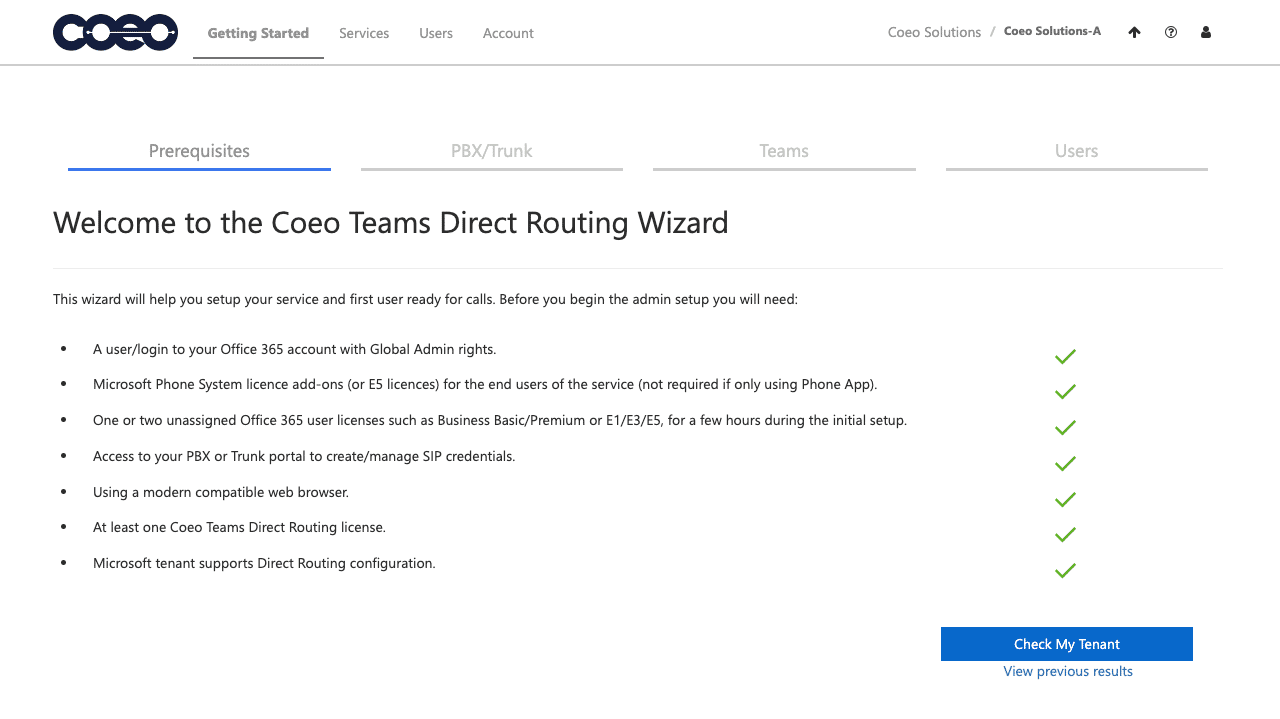This screenshot has width=1280, height=719.
Task: Click the Coeo Solutions breadcrumb
Action: 934,32
